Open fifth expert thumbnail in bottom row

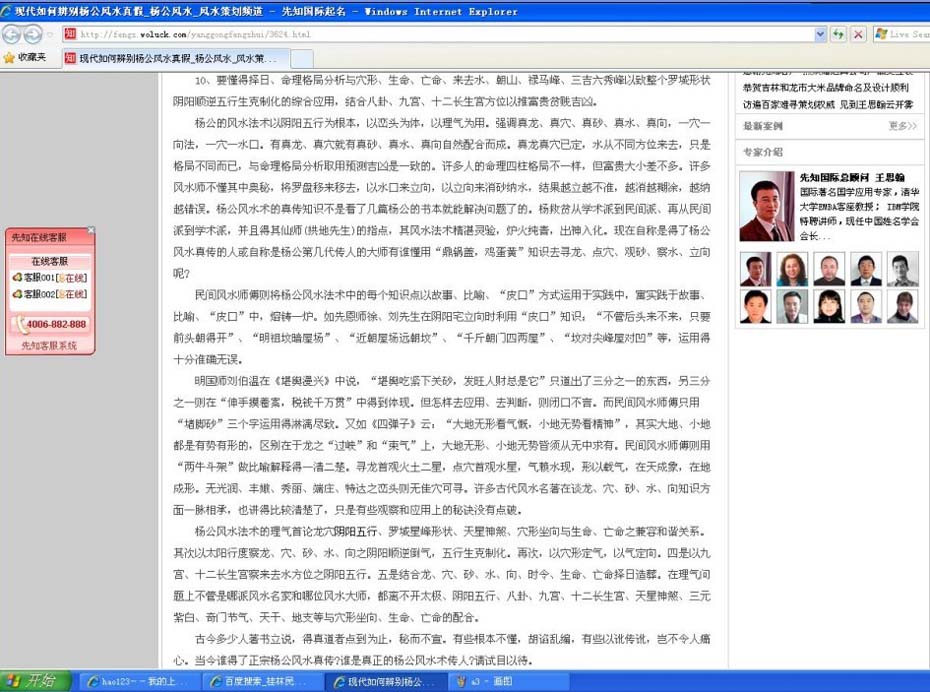pyautogui.click(x=903, y=307)
